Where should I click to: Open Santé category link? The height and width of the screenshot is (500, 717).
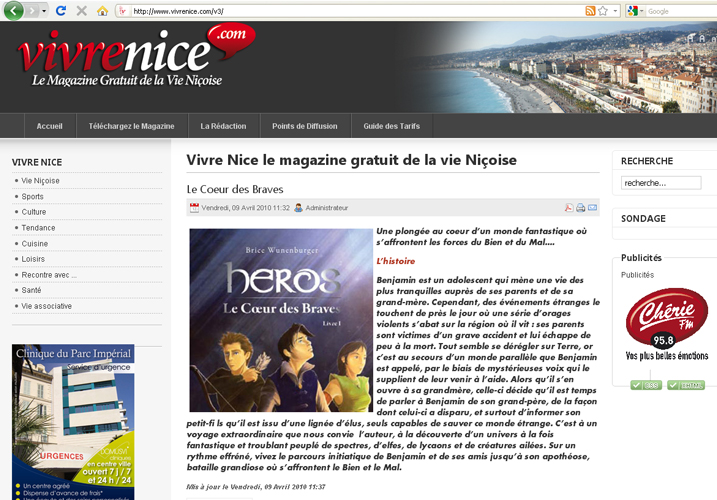tap(31, 290)
